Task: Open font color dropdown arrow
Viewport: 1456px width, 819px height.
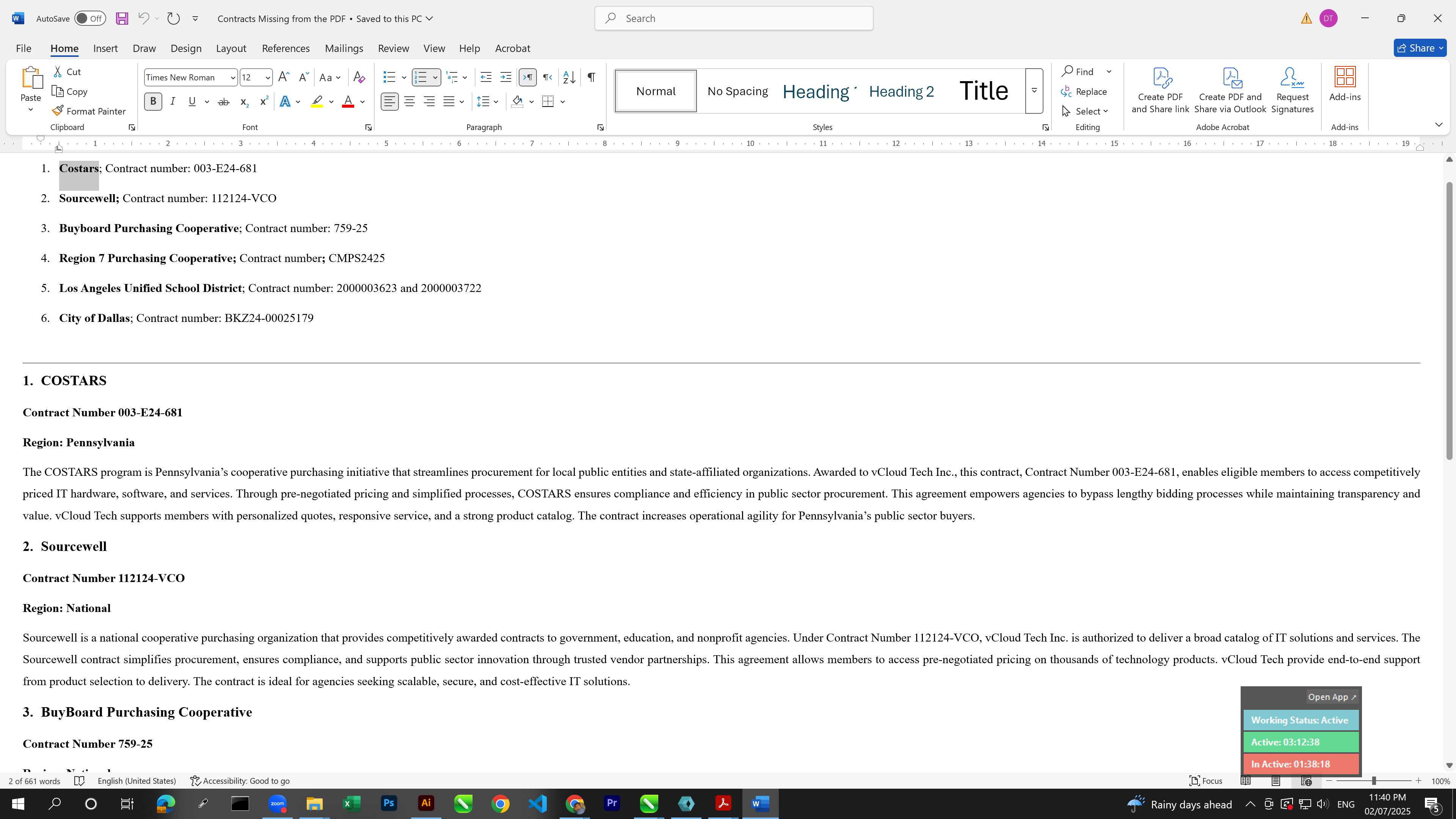Action: click(363, 102)
